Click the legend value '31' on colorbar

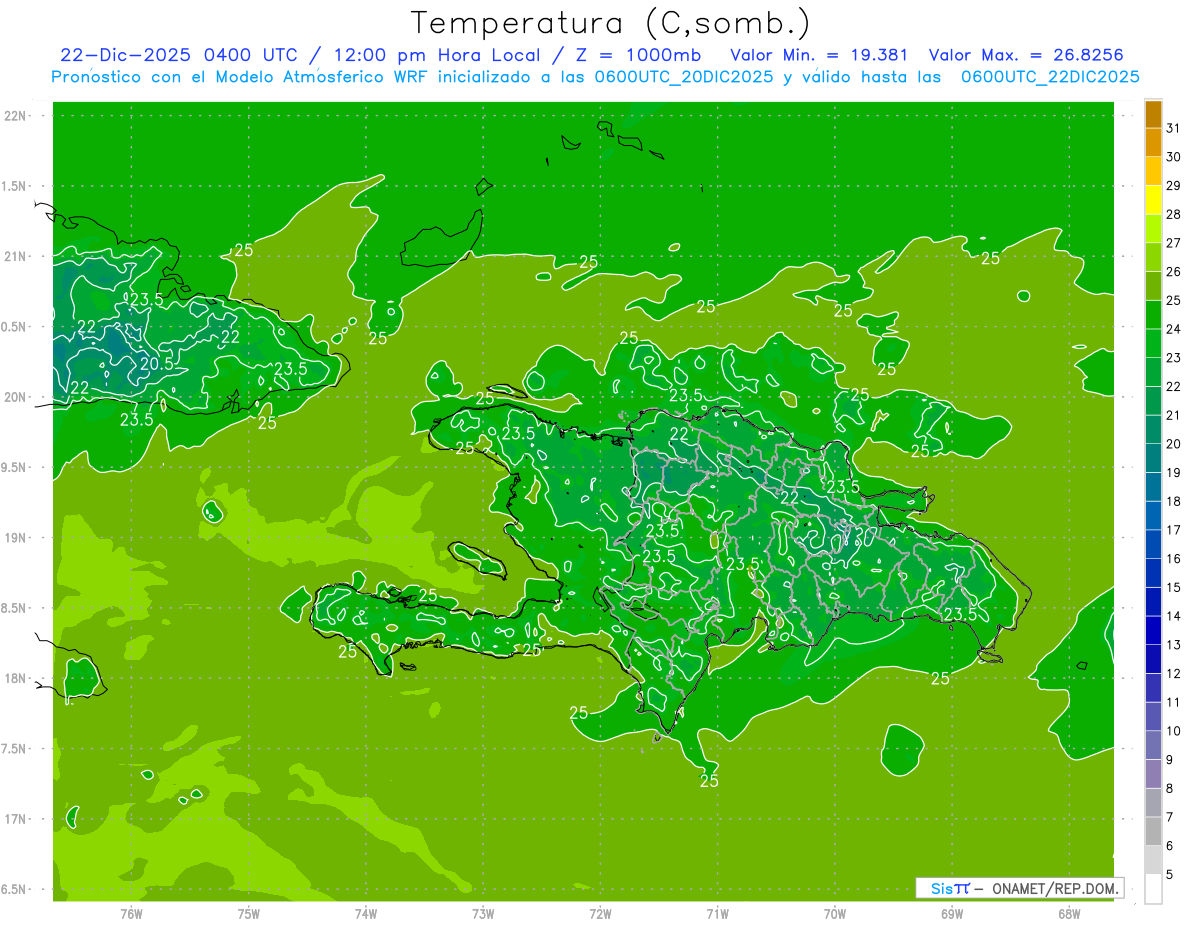click(x=1173, y=128)
